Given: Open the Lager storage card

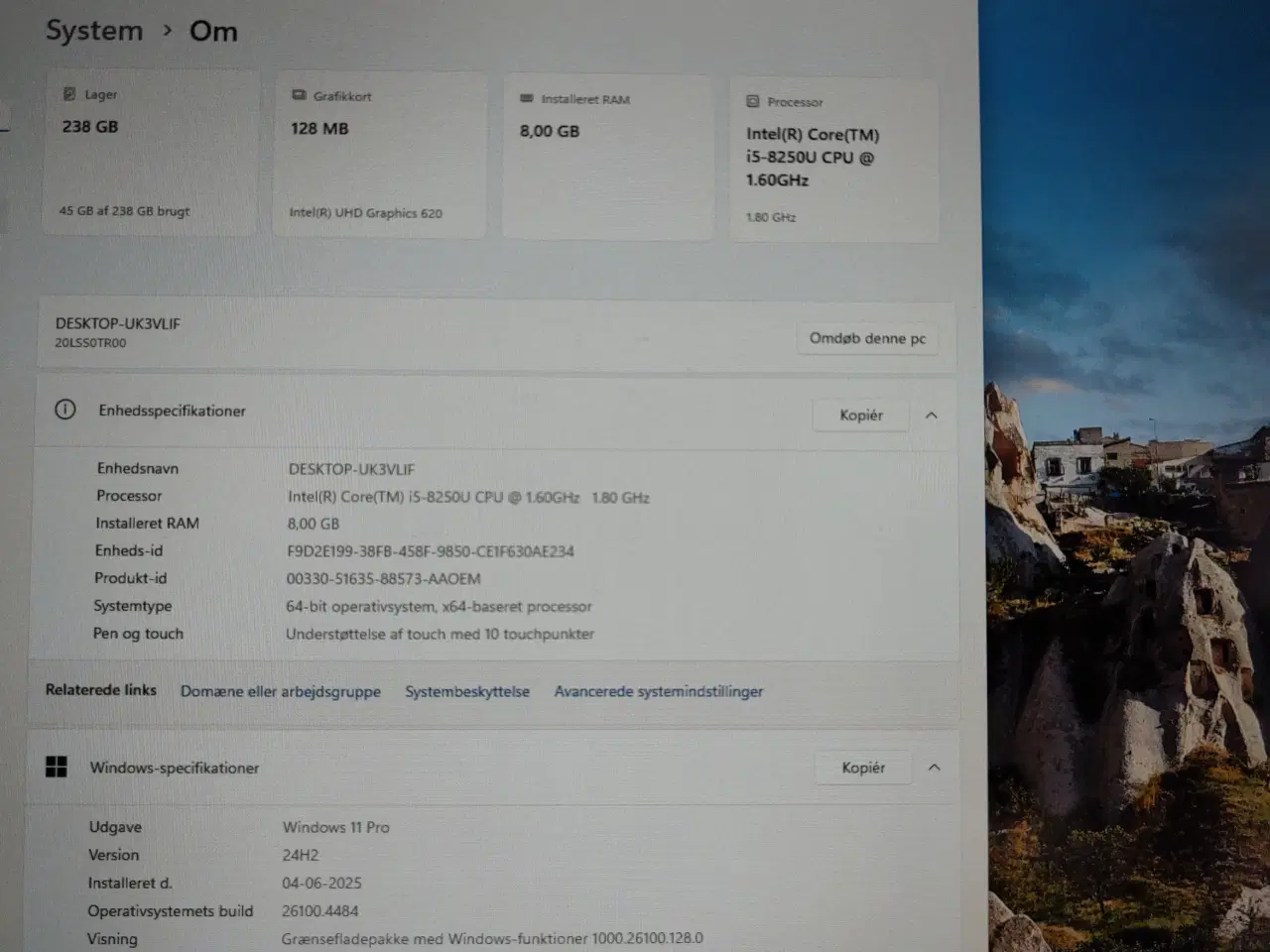Looking at the screenshot, I should point(151,153).
